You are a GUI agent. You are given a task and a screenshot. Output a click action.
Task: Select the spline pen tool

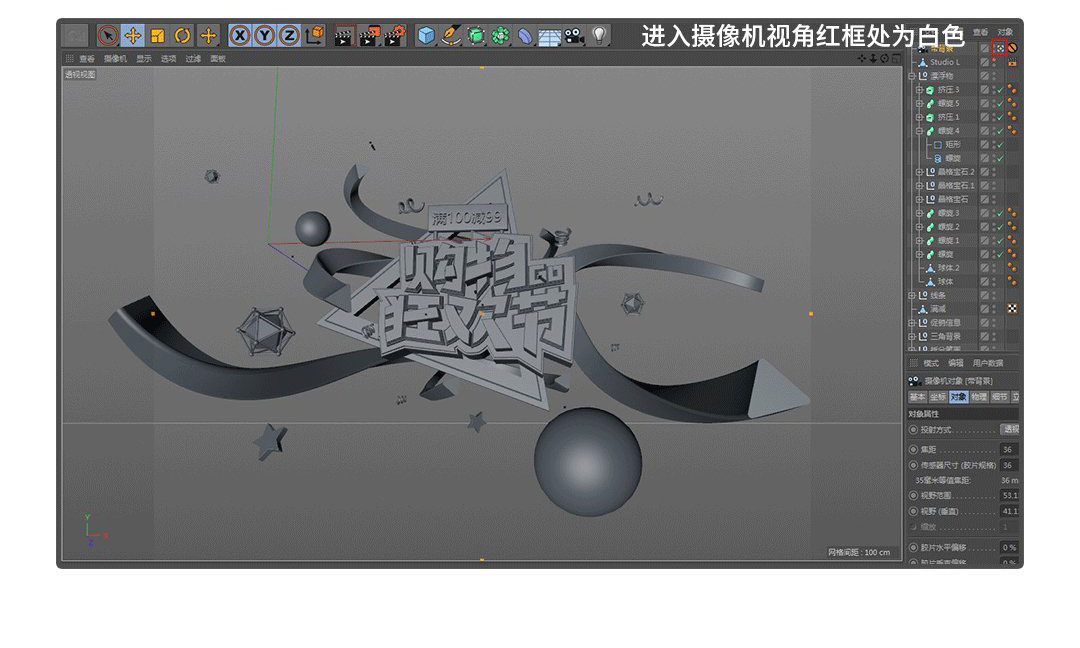(450, 35)
